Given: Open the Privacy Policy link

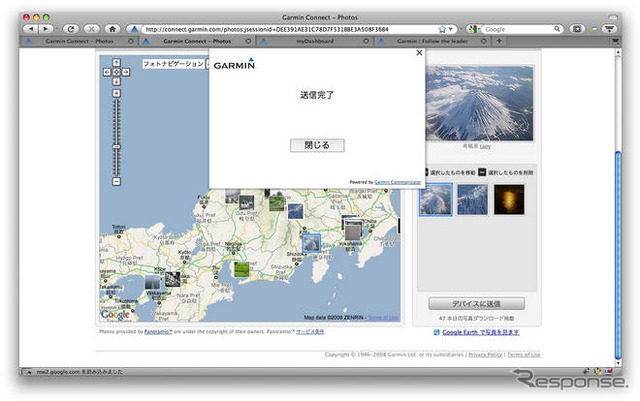Looking at the screenshot, I should click(x=485, y=354).
